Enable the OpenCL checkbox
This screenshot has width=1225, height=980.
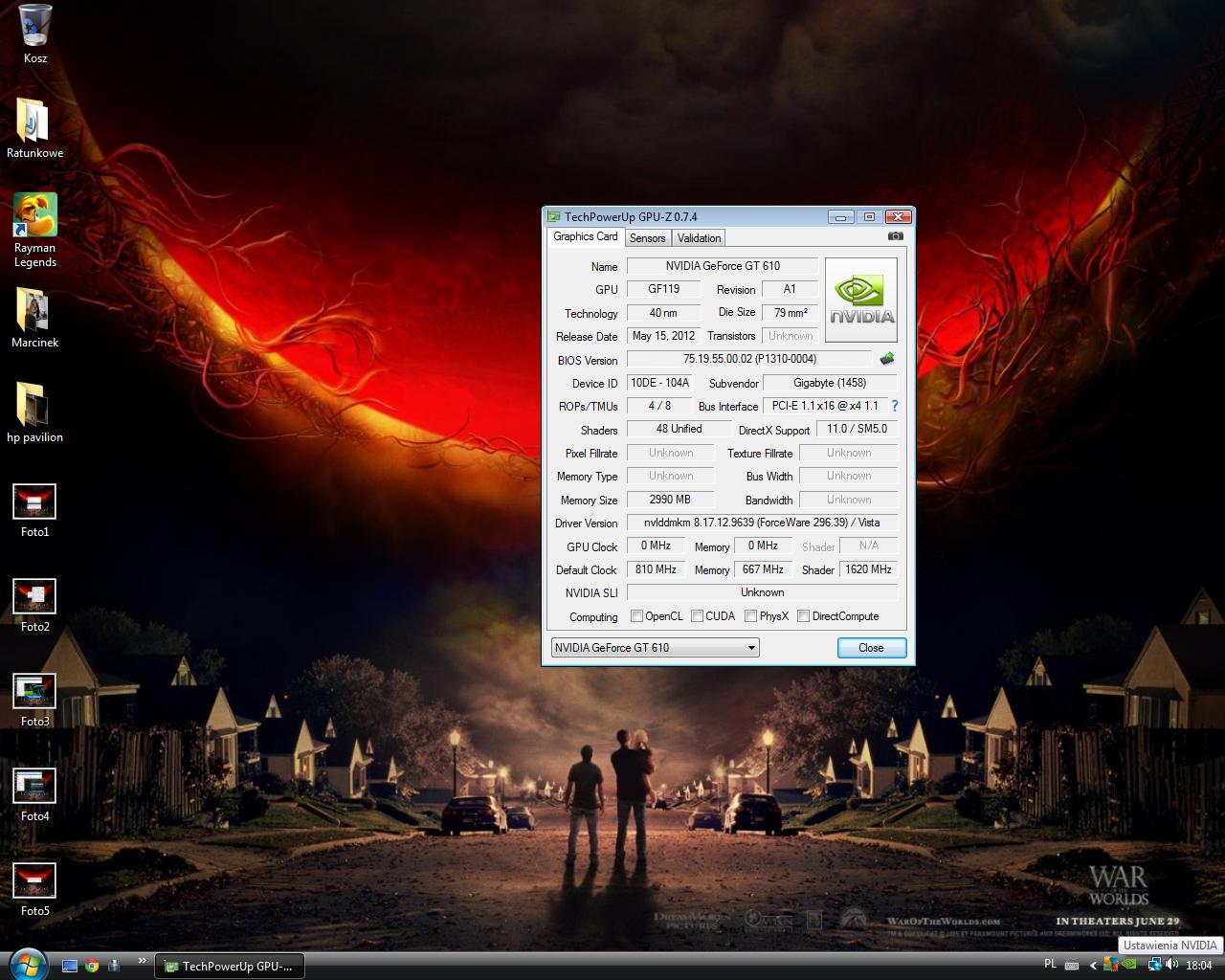[636, 616]
